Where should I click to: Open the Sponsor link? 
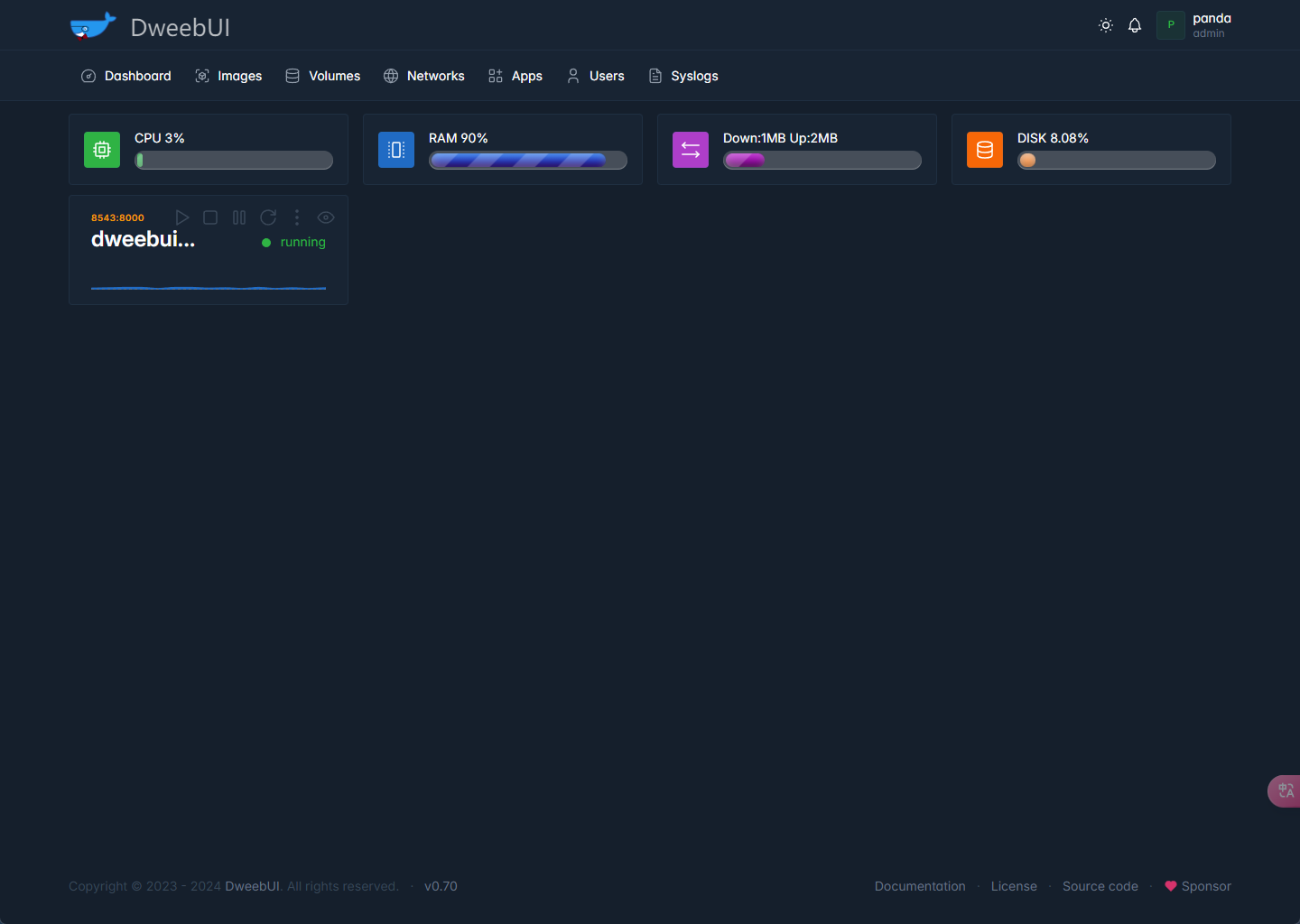click(1198, 886)
